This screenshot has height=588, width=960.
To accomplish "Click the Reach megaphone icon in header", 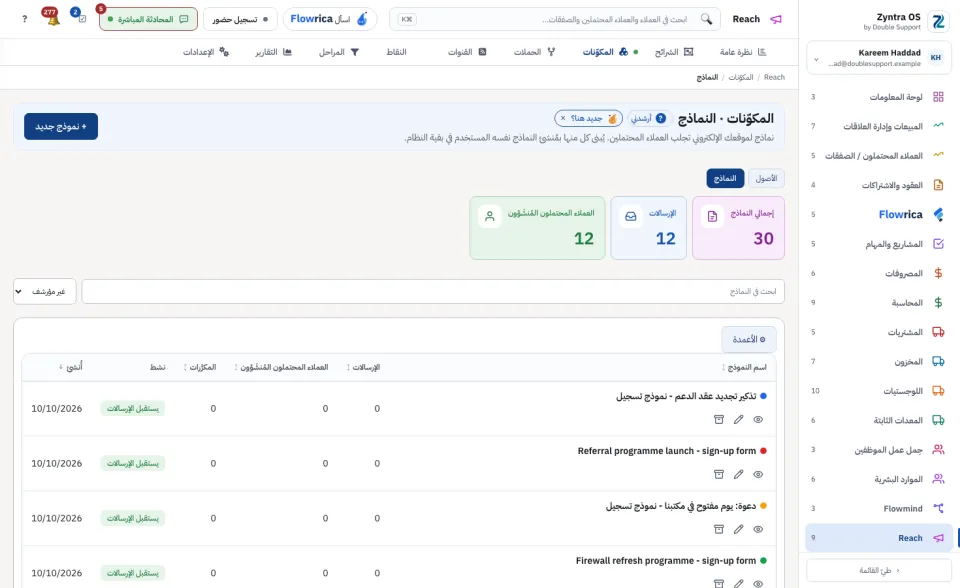I will pyautogui.click(x=776, y=19).
